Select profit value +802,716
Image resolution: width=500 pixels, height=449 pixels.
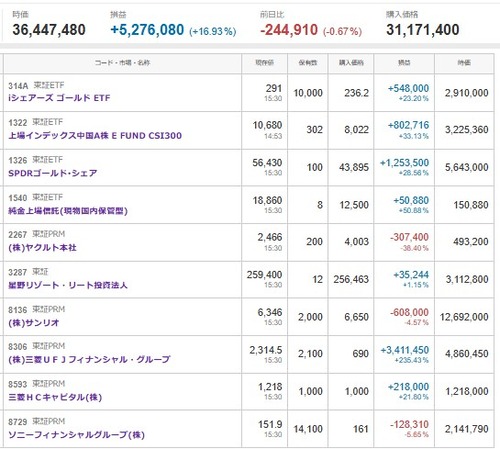click(408, 125)
